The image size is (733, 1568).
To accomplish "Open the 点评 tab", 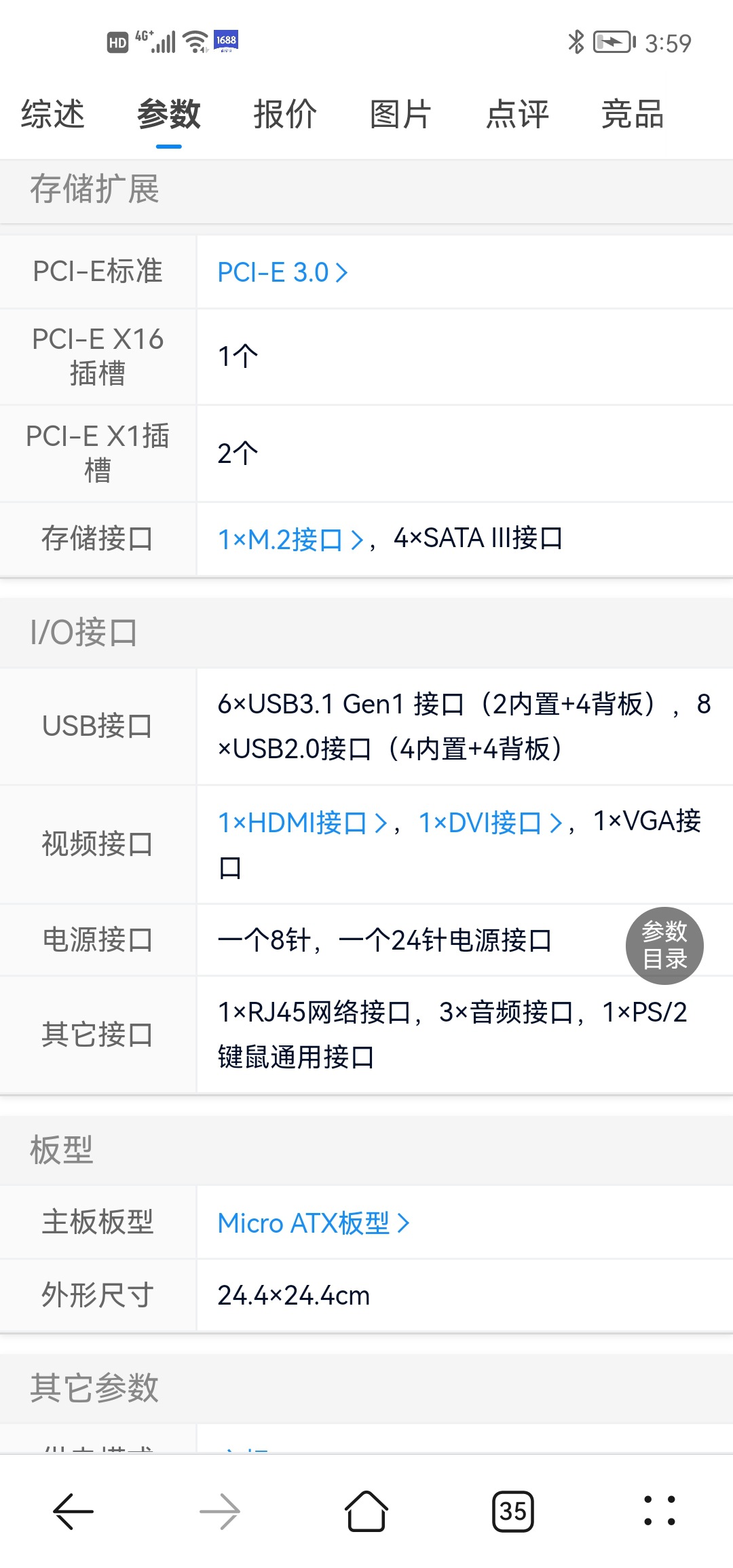I will click(x=517, y=114).
